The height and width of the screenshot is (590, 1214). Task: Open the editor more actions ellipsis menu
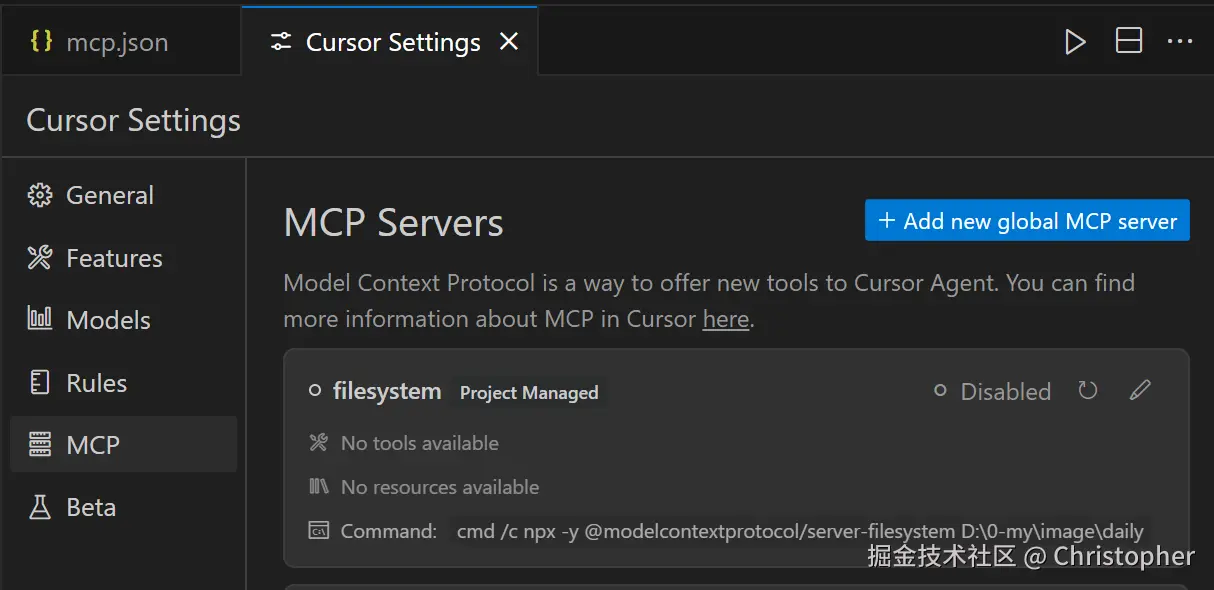(x=1180, y=42)
